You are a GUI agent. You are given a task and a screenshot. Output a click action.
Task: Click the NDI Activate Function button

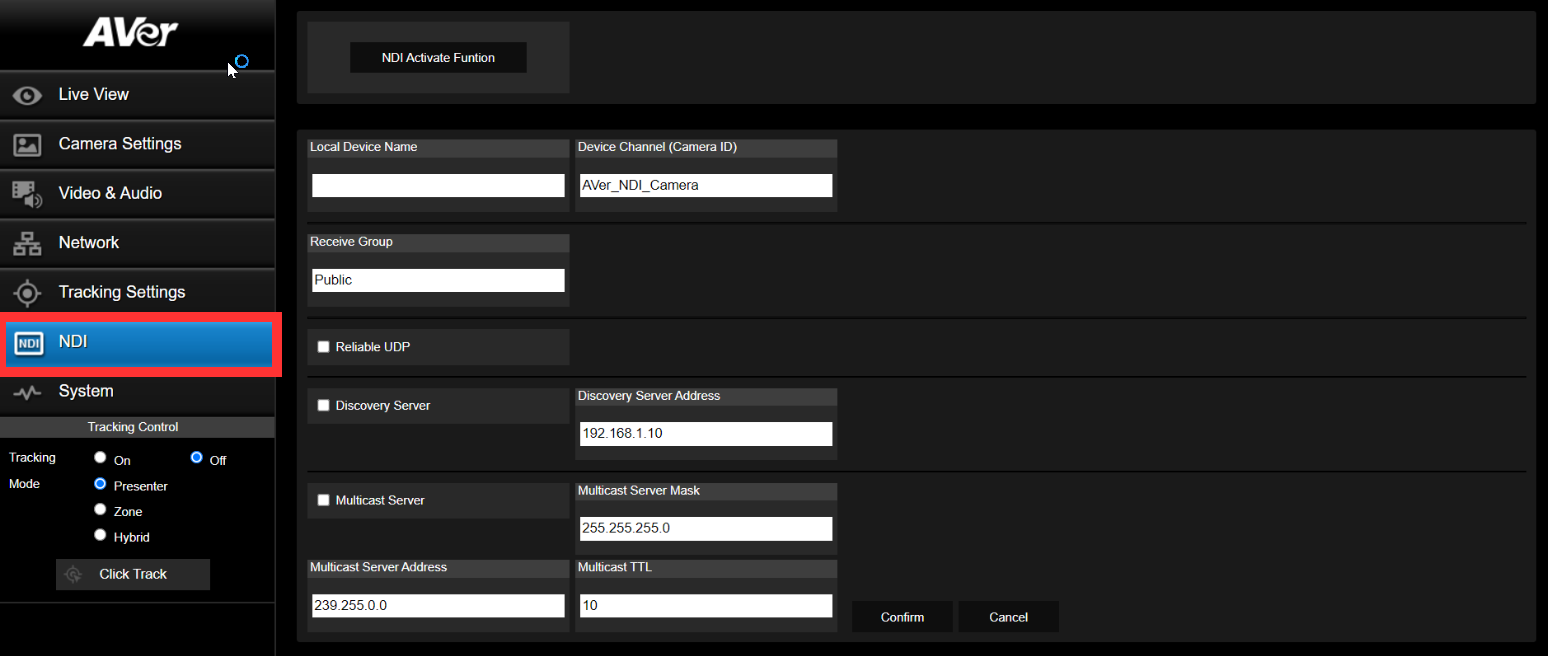pyautogui.click(x=438, y=57)
